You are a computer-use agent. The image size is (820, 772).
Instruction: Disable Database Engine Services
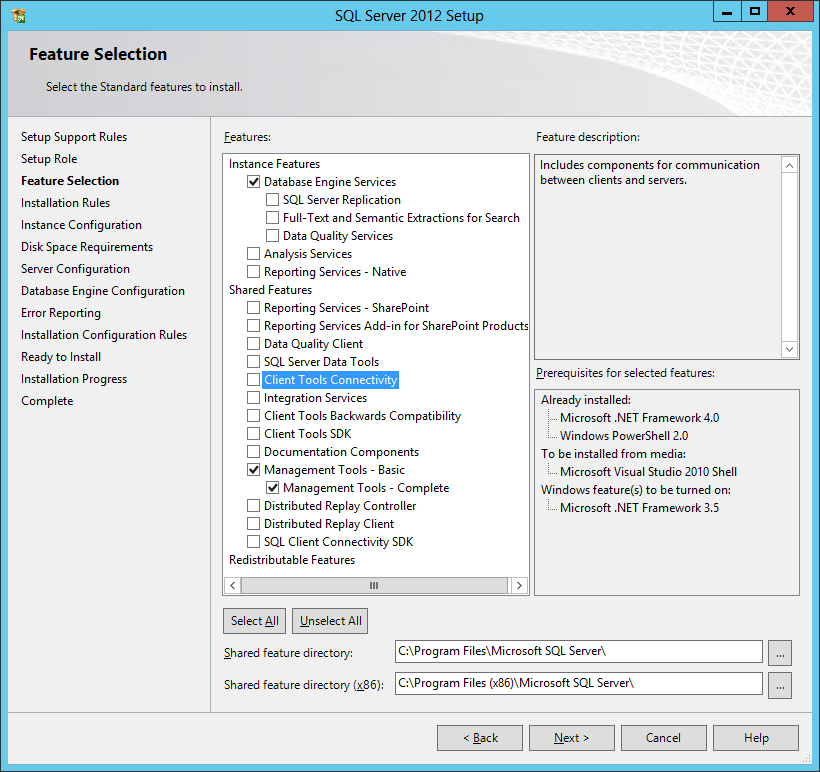254,181
